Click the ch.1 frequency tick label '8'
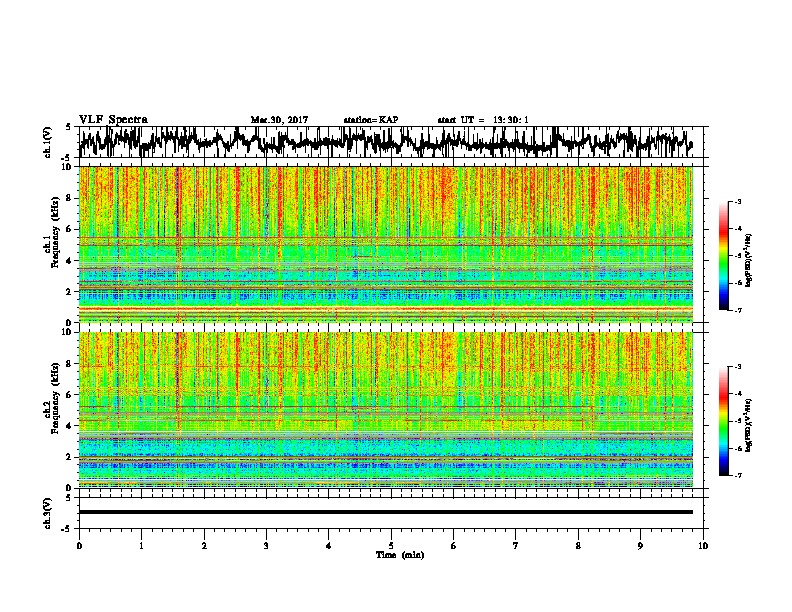Image resolution: width=792 pixels, height=612 pixels. point(69,198)
